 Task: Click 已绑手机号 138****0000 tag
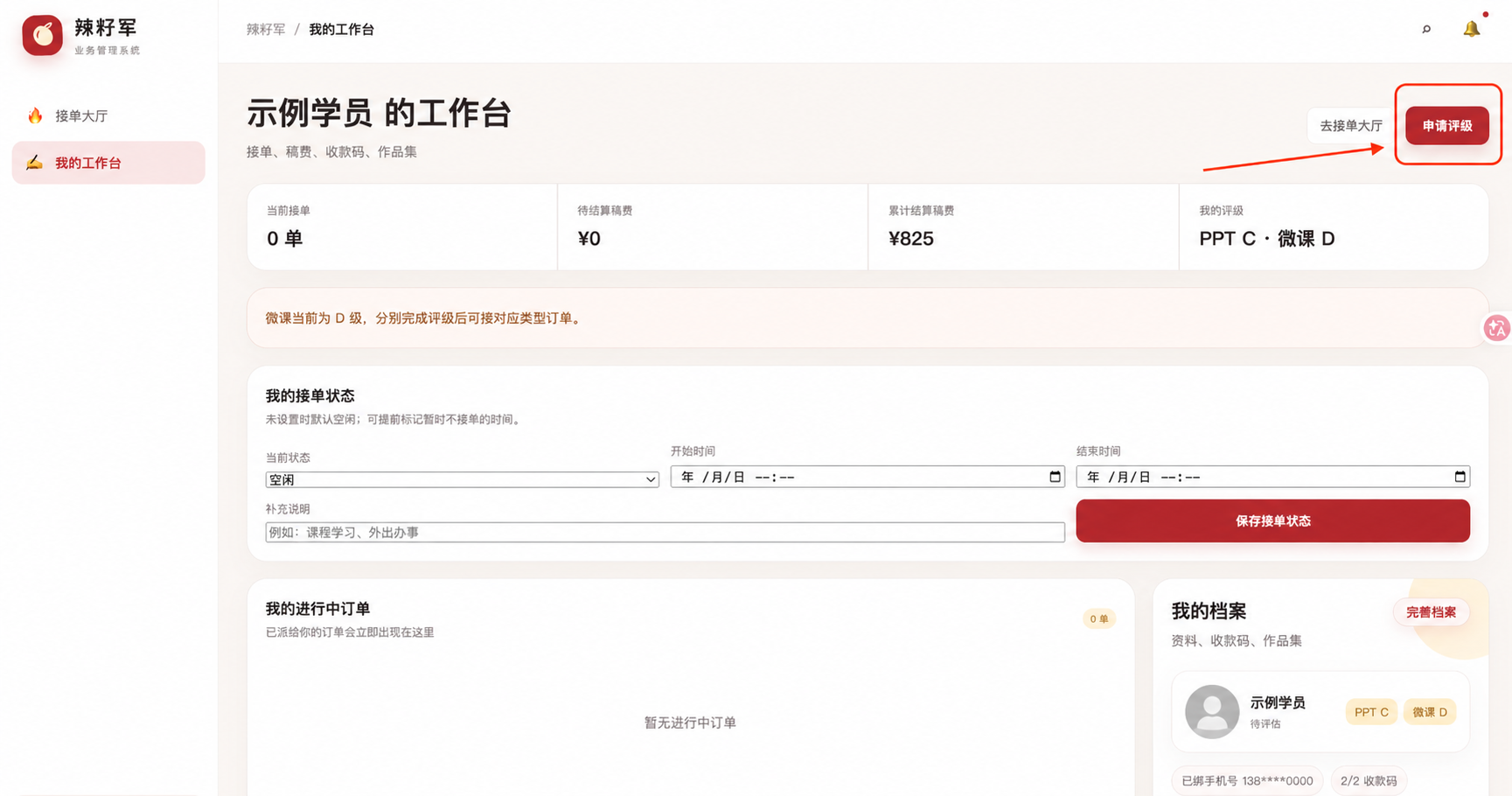coord(1247,780)
